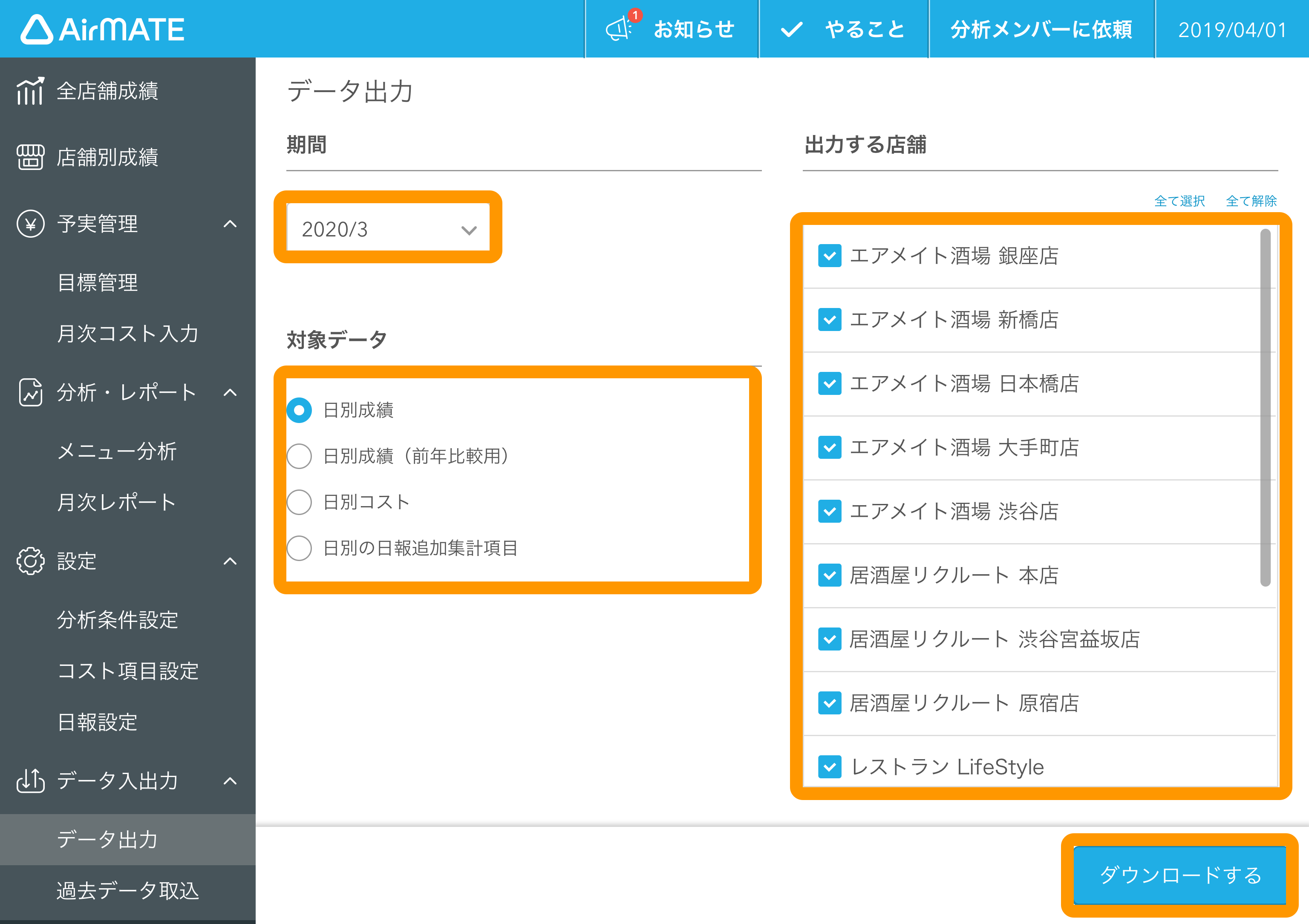Select 日別成績（前年比較用）radio button
1309x924 pixels.
[299, 456]
